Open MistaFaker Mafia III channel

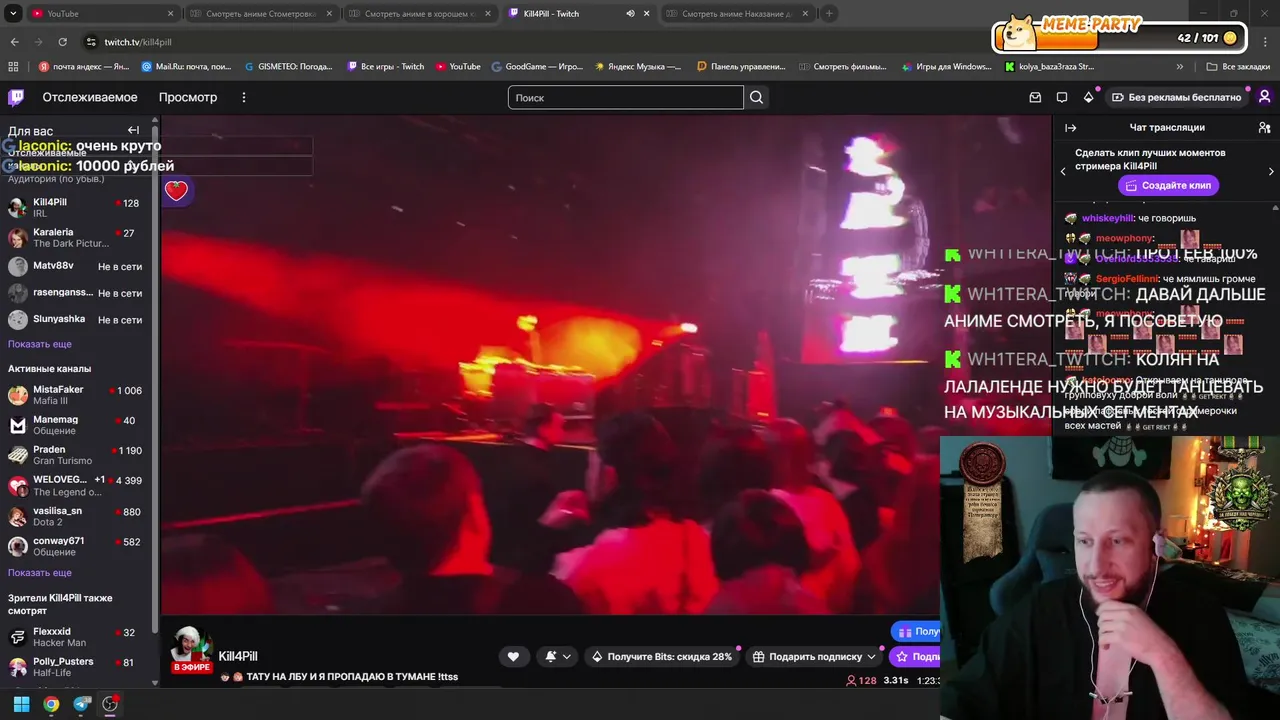coord(76,394)
